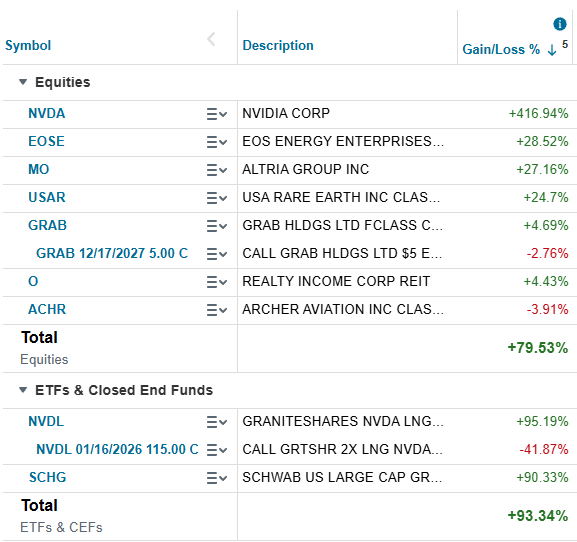
Task: Open the O row actions menu
Action: tap(216, 282)
